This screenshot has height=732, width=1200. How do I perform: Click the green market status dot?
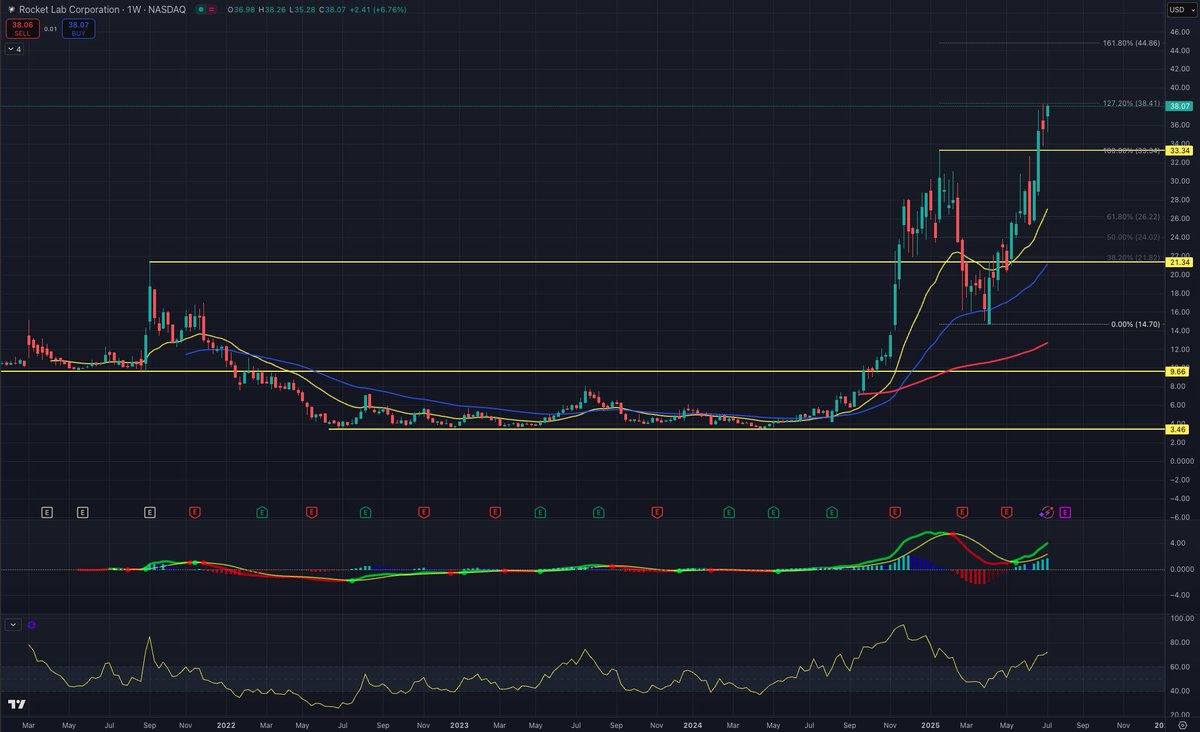[202, 9]
